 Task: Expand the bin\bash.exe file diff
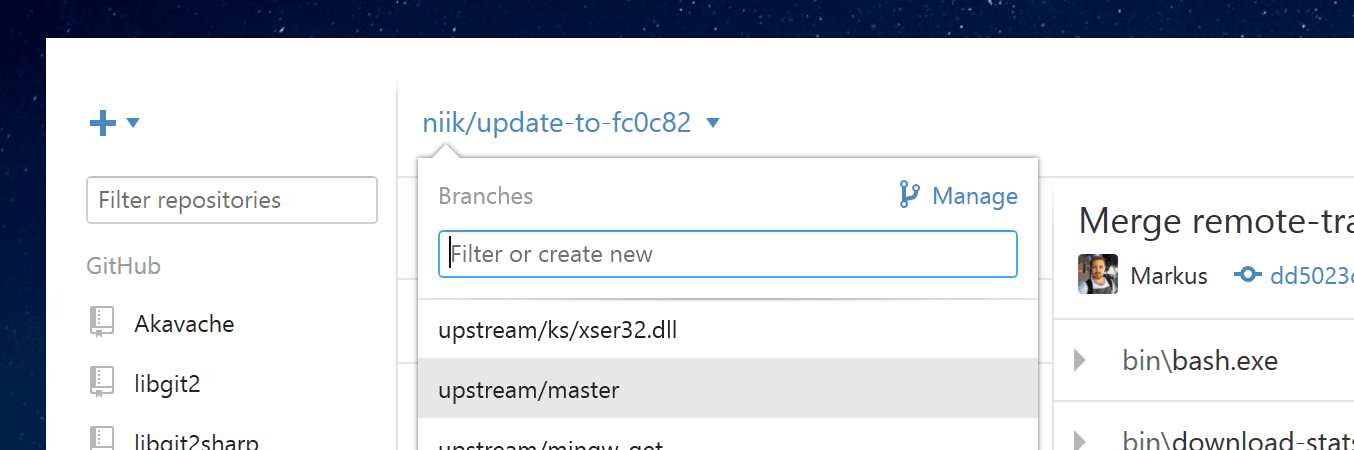(x=1081, y=360)
